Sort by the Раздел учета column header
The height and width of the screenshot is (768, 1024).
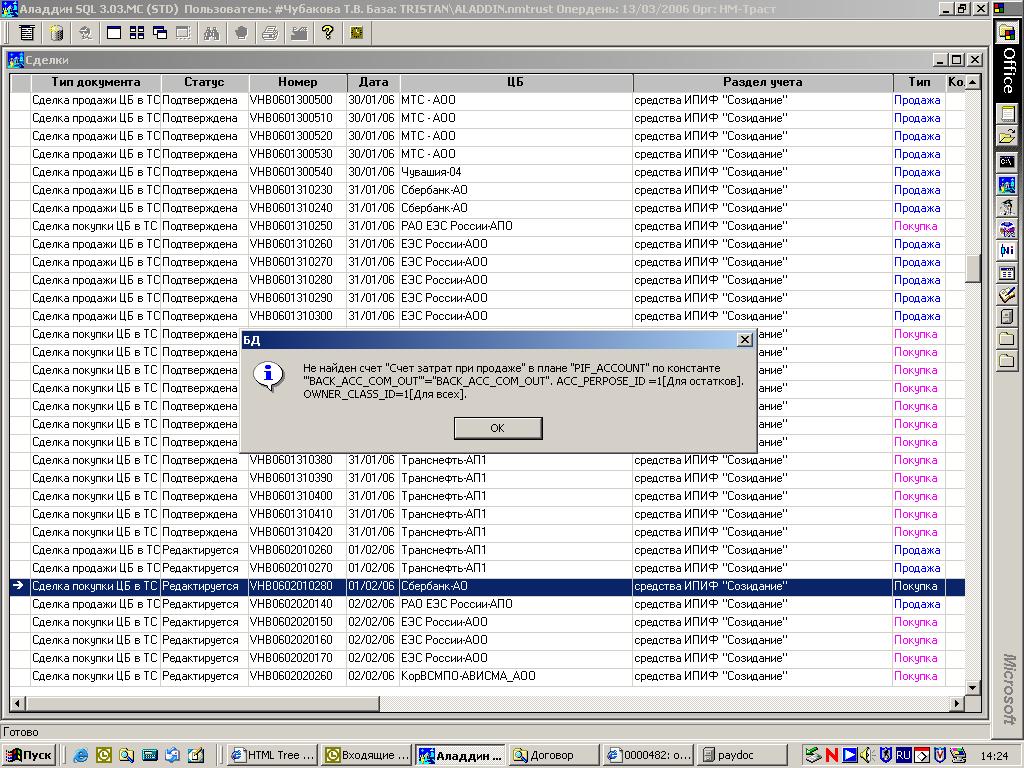click(763, 82)
